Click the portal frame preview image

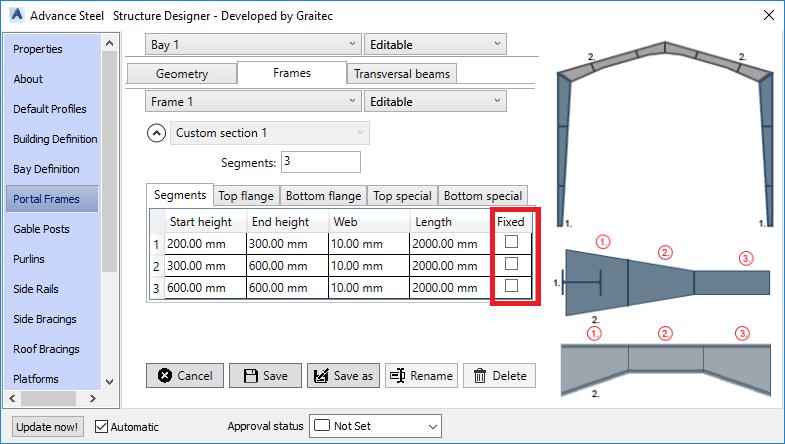(x=665, y=134)
